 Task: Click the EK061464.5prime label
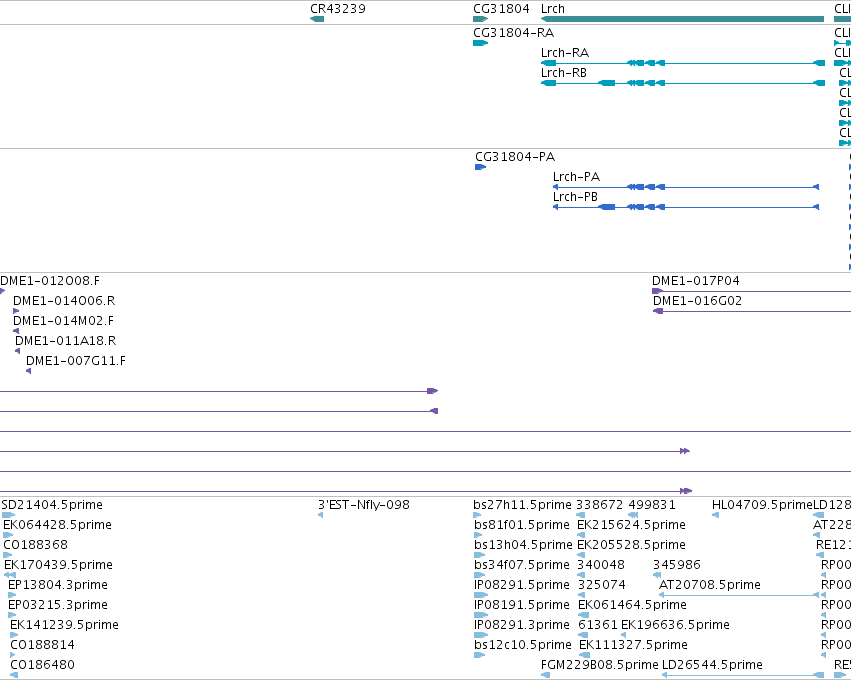click(632, 605)
